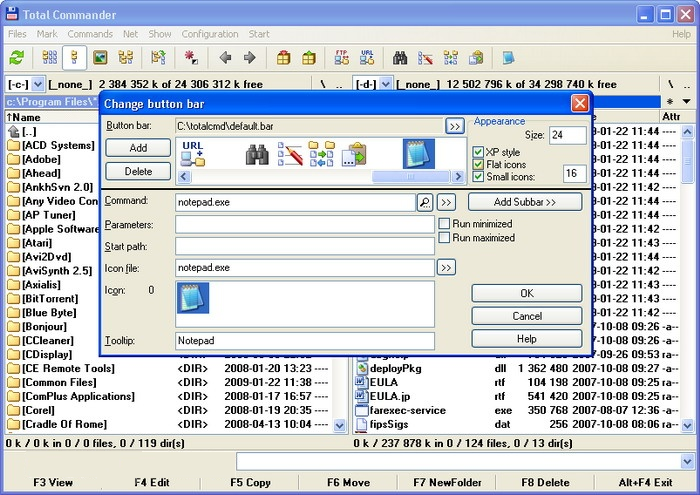Open the multi-rename tool icon
700x495 pixels.
(425, 58)
